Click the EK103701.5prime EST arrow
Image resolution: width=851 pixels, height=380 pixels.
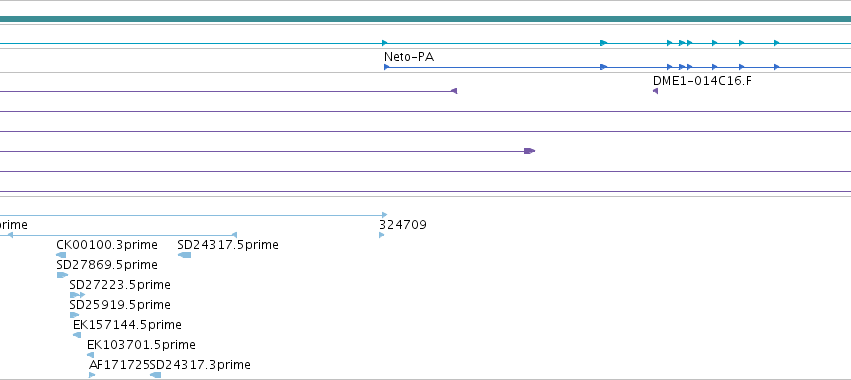coord(91,356)
